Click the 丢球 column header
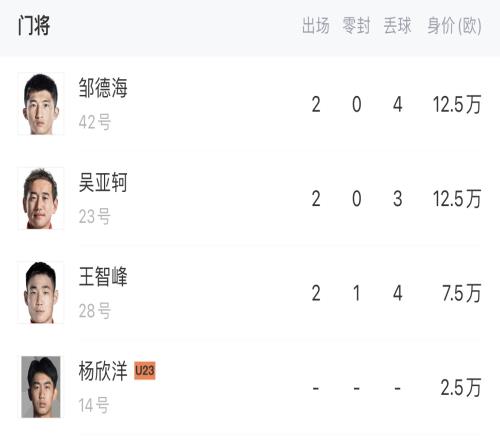 [397, 26]
